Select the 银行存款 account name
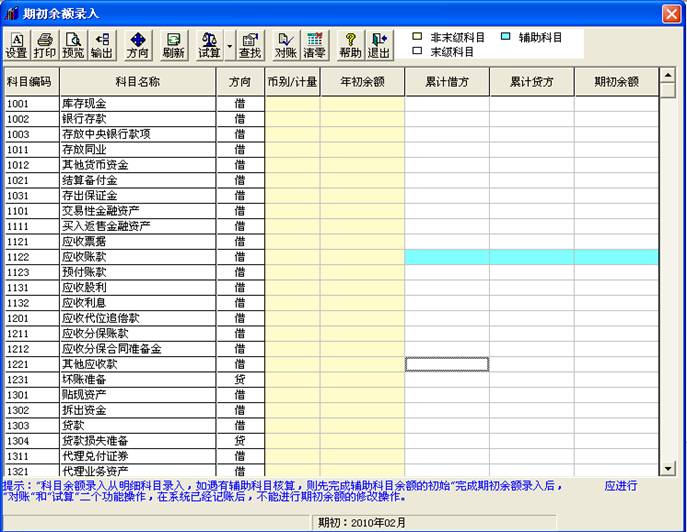Screen dimensions: 687x532 click(84, 119)
